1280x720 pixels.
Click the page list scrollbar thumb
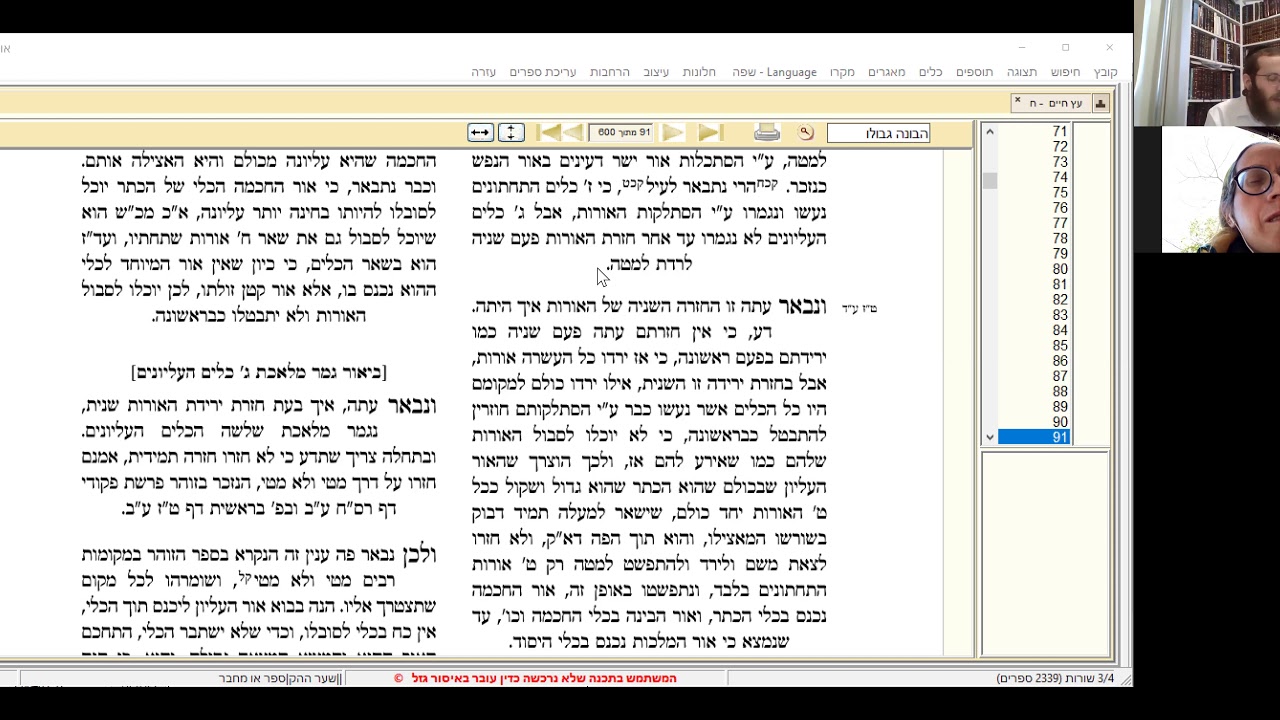[989, 180]
